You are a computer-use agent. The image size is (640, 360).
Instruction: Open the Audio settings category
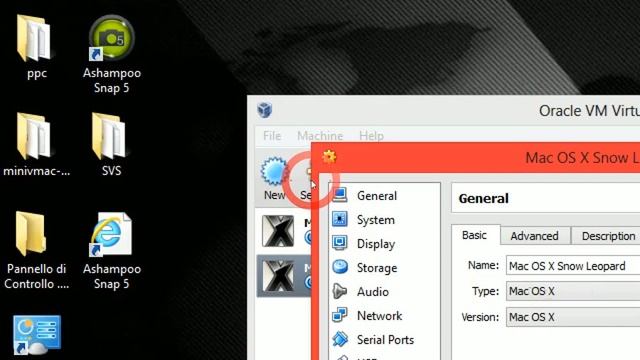pyautogui.click(x=373, y=292)
